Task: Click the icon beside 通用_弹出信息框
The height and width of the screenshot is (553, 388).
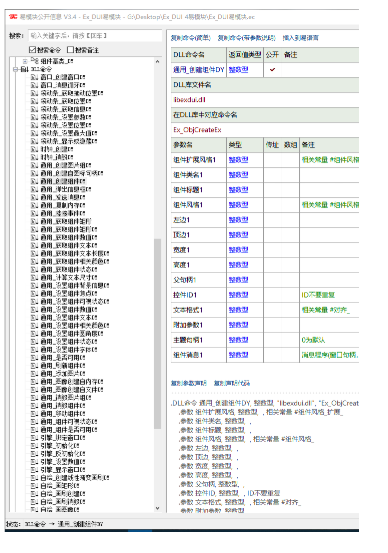Action: (x=34, y=189)
